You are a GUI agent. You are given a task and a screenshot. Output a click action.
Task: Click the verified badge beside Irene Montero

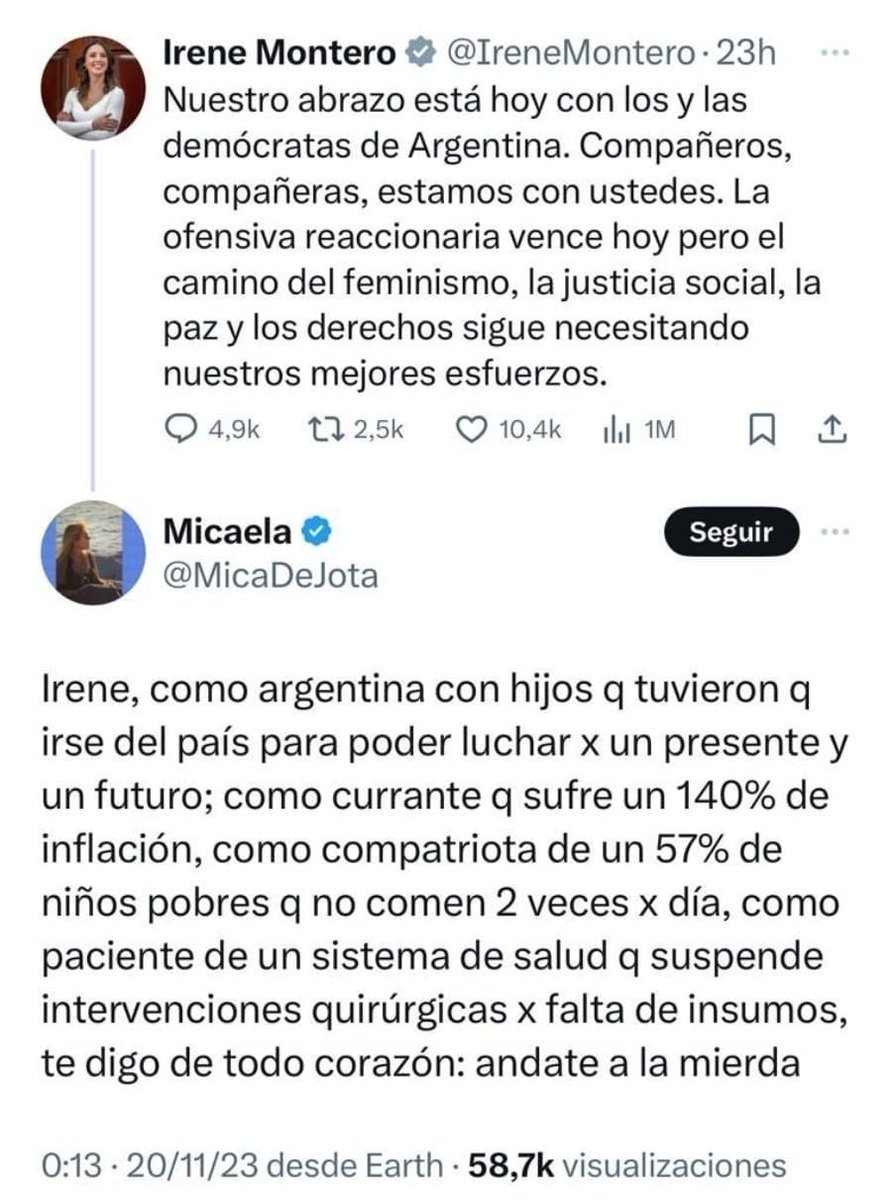click(x=414, y=51)
